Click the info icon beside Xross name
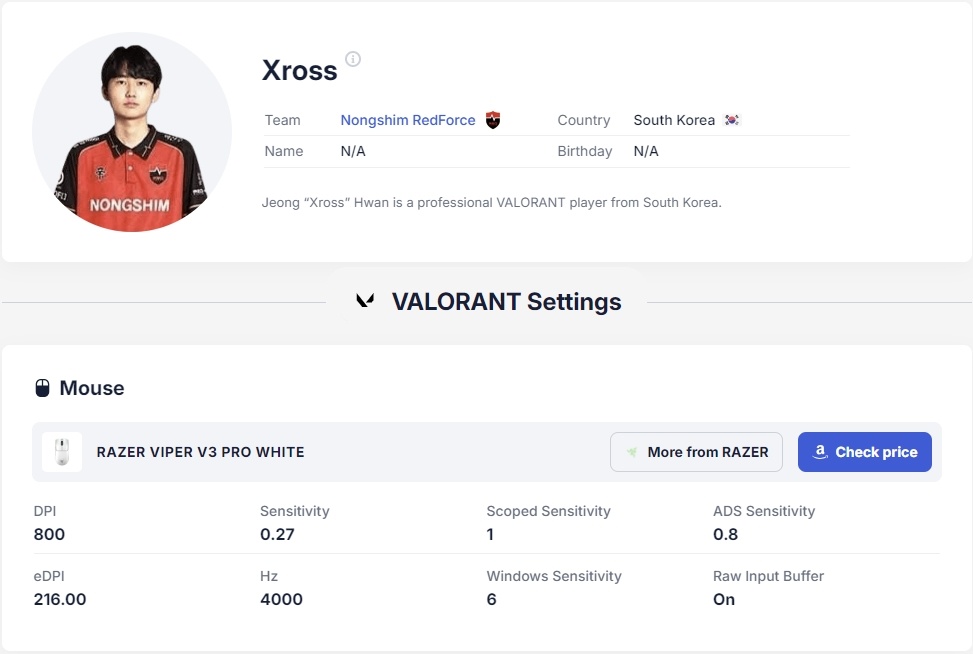 [x=353, y=59]
